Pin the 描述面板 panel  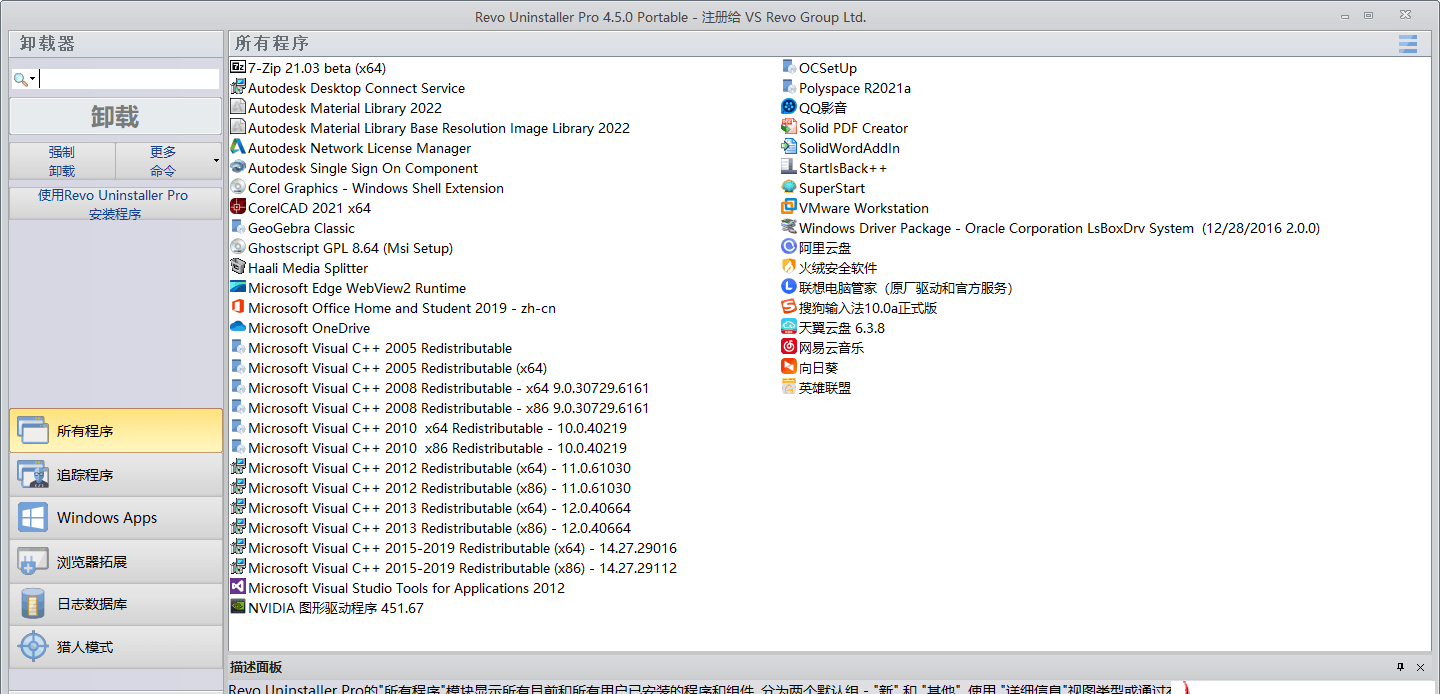pyautogui.click(x=1401, y=667)
